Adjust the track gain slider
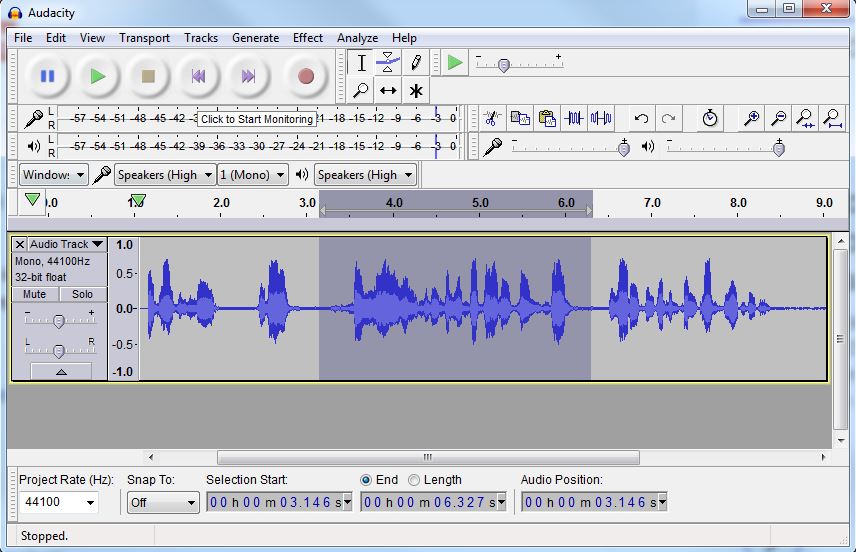Viewport: 856px width, 552px height. [58, 321]
